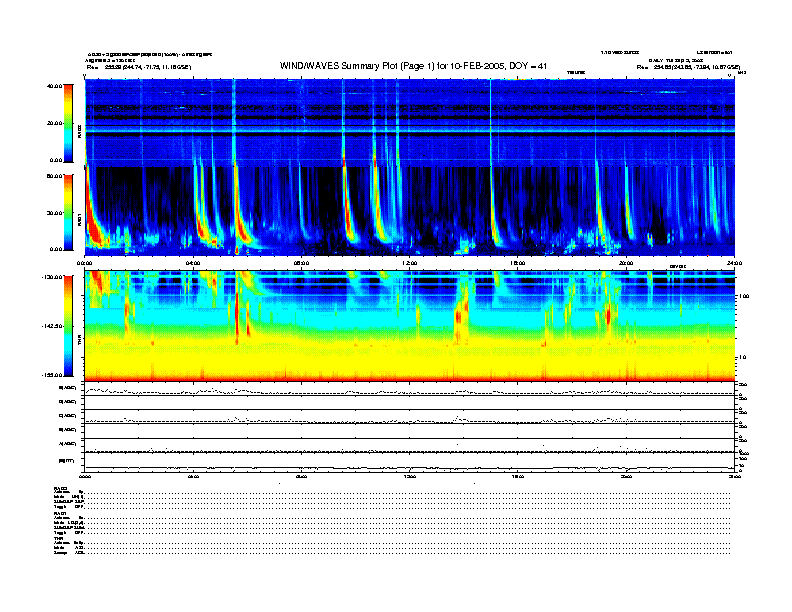Click the -155.00 label on TNR scale
Viewport: 792px width, 612px height.
coord(52,375)
